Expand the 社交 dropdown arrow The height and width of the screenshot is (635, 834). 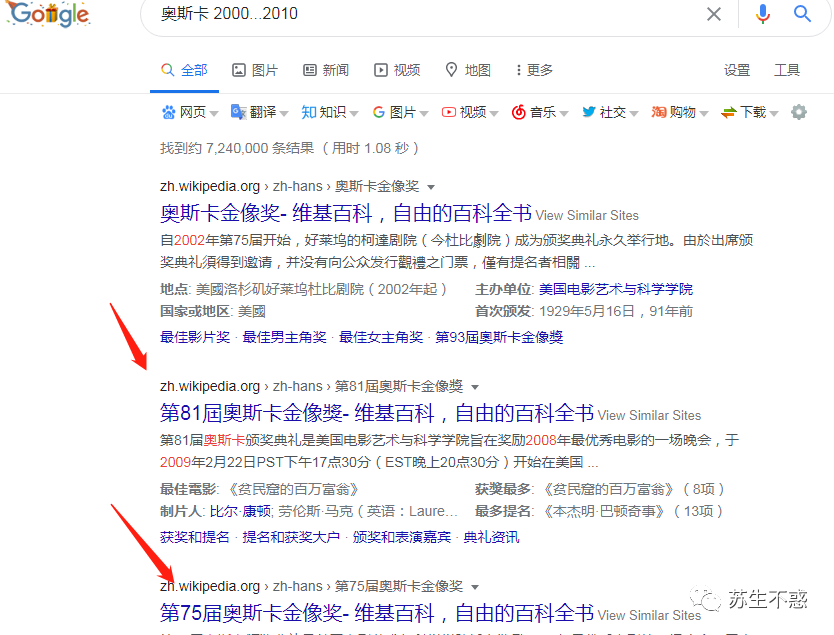click(634, 113)
